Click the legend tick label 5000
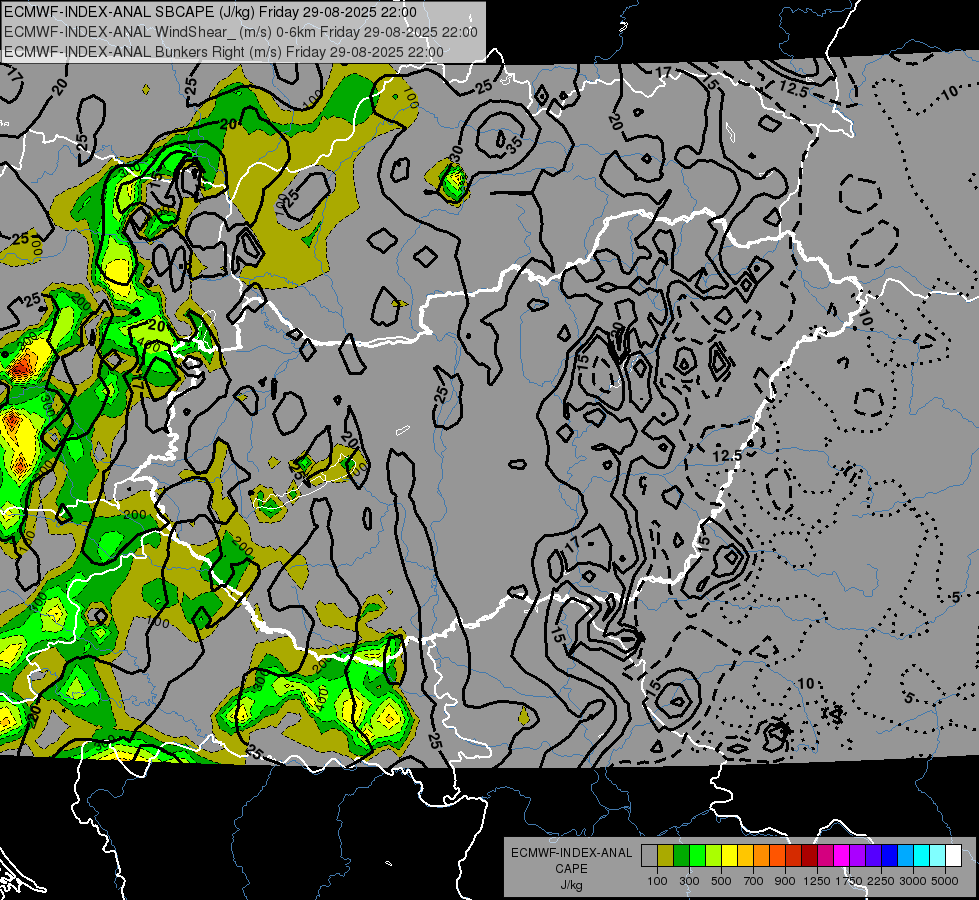The image size is (979, 900). click(x=945, y=881)
